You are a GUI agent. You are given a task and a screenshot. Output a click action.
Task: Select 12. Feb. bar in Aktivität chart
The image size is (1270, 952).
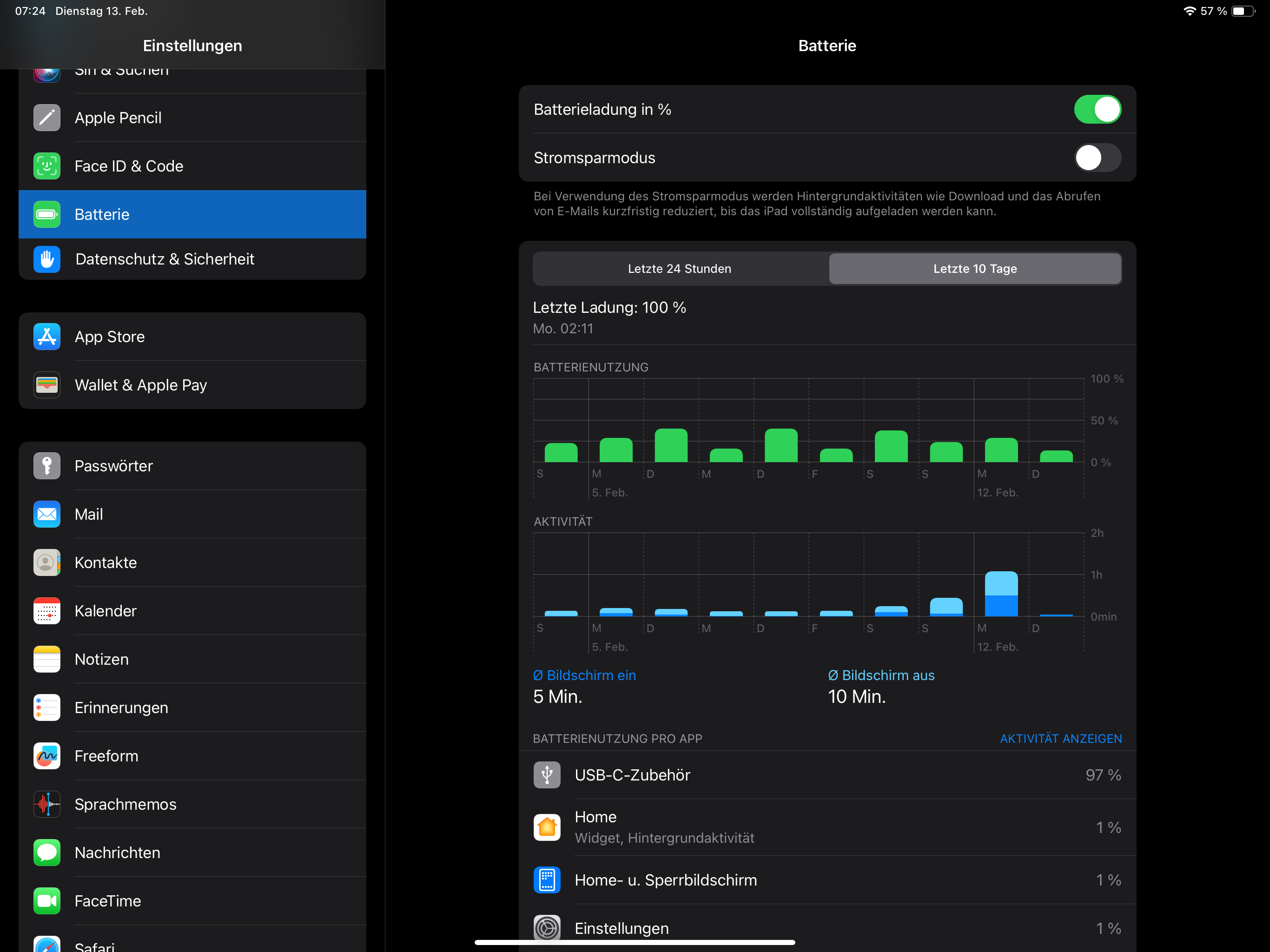click(x=1001, y=594)
